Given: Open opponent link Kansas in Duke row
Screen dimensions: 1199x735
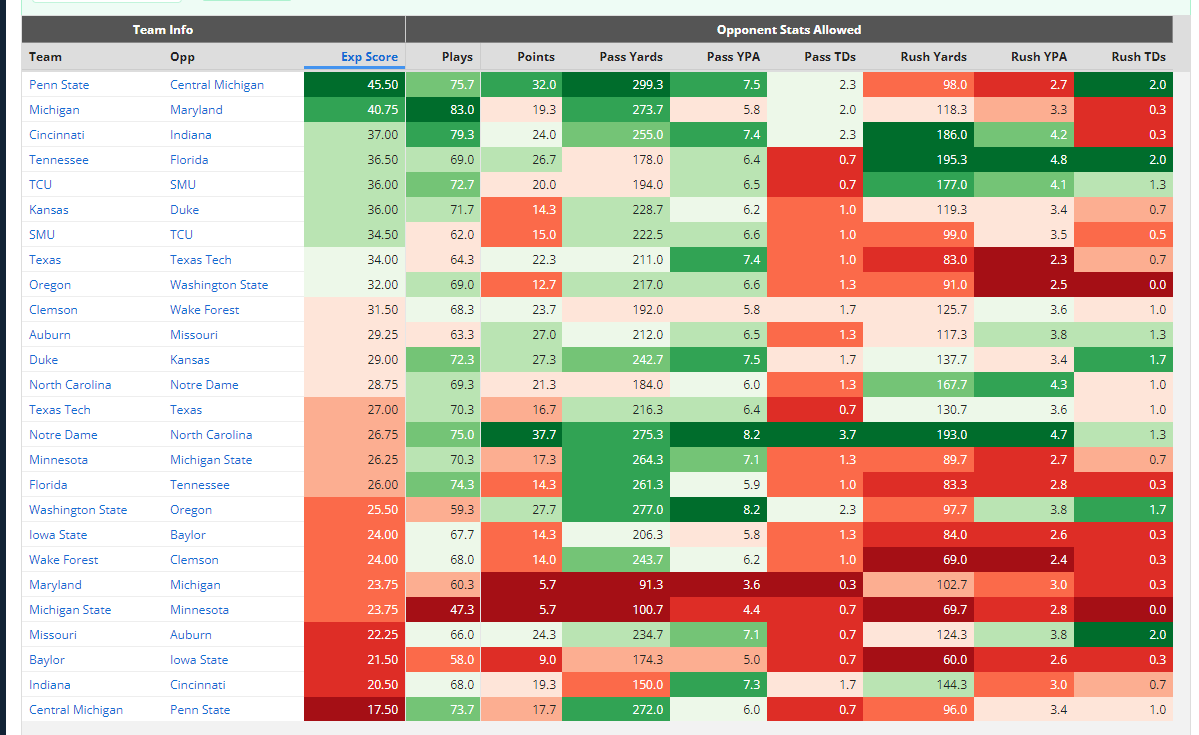Looking at the screenshot, I should pyautogui.click(x=190, y=359).
